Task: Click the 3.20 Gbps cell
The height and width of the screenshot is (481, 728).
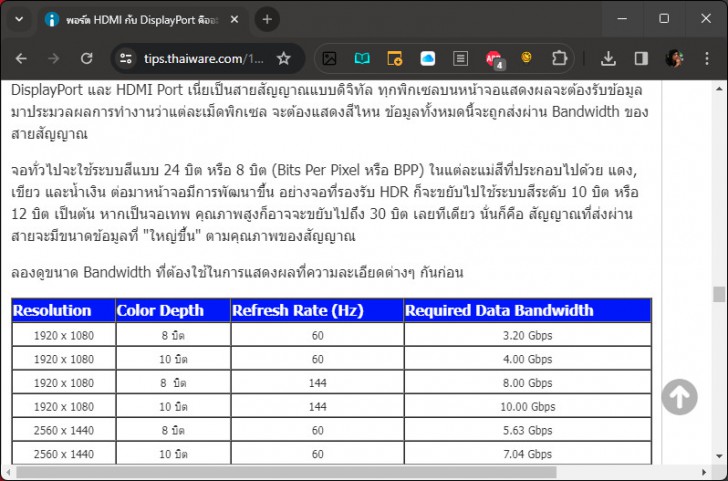Action: 528,335
